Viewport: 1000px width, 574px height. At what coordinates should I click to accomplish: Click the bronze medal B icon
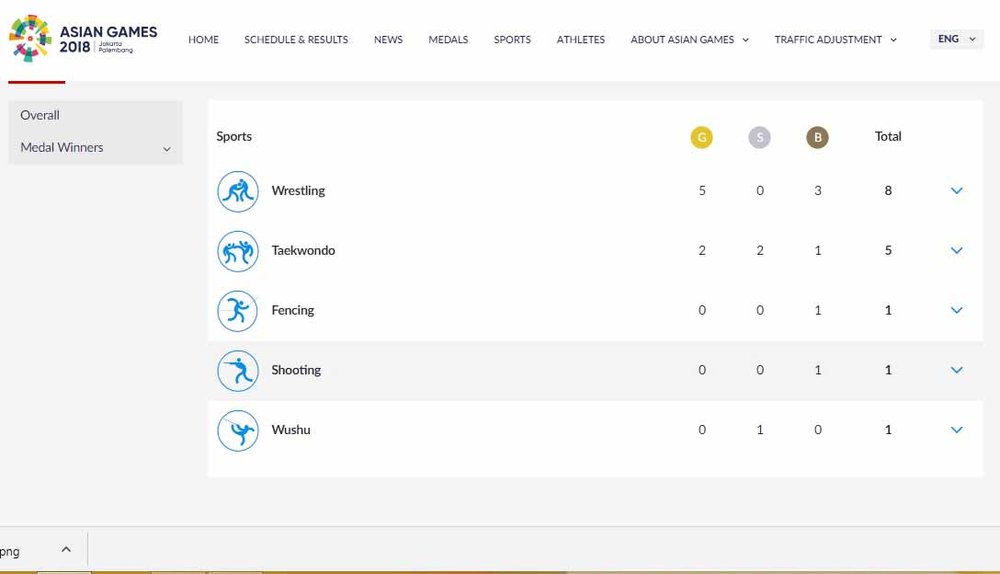(817, 138)
